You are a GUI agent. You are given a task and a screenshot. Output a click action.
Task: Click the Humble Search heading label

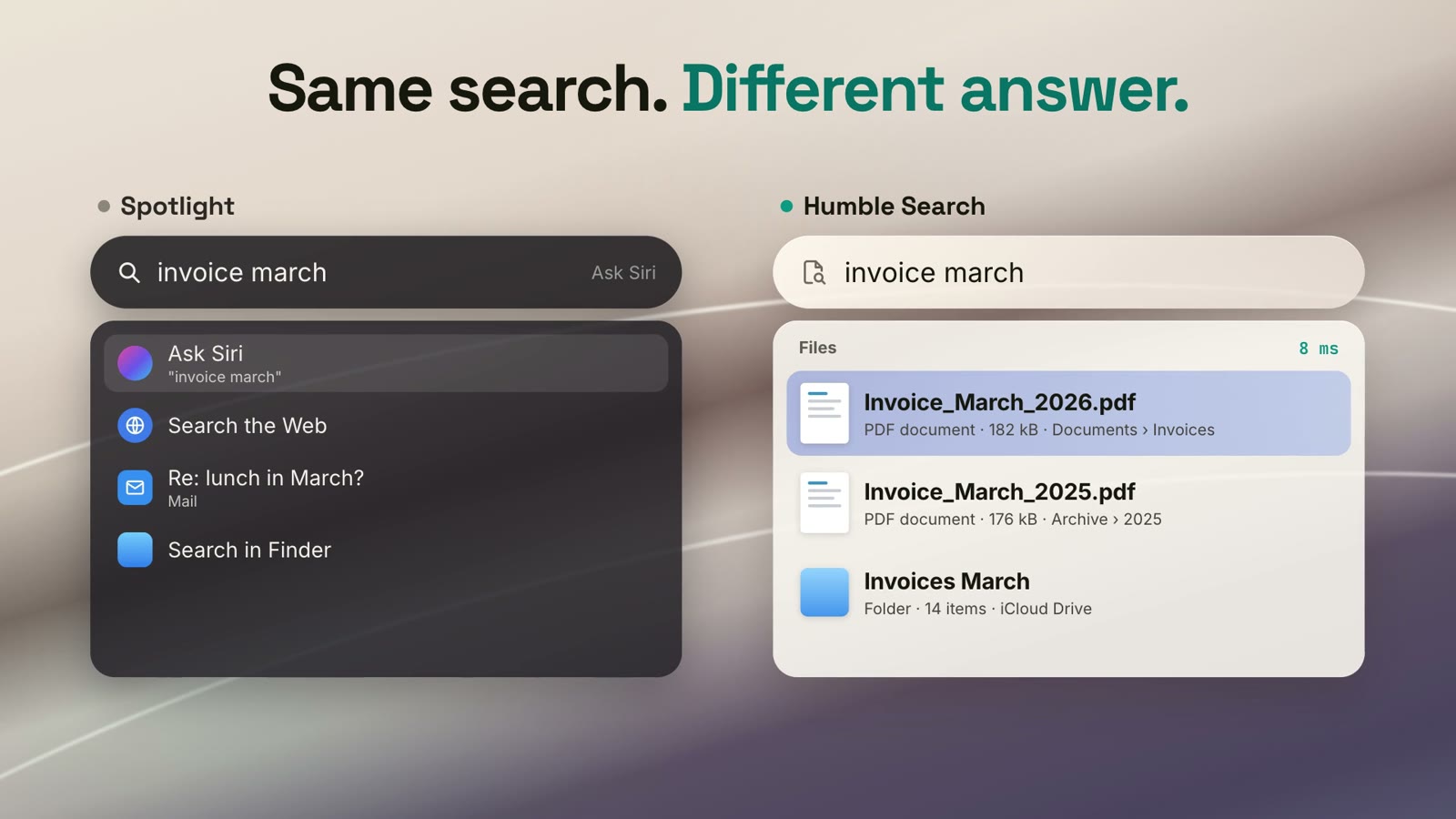click(894, 206)
